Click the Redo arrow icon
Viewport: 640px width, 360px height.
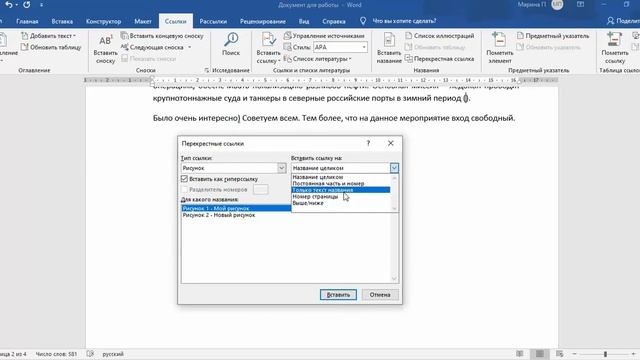[x=27, y=5]
